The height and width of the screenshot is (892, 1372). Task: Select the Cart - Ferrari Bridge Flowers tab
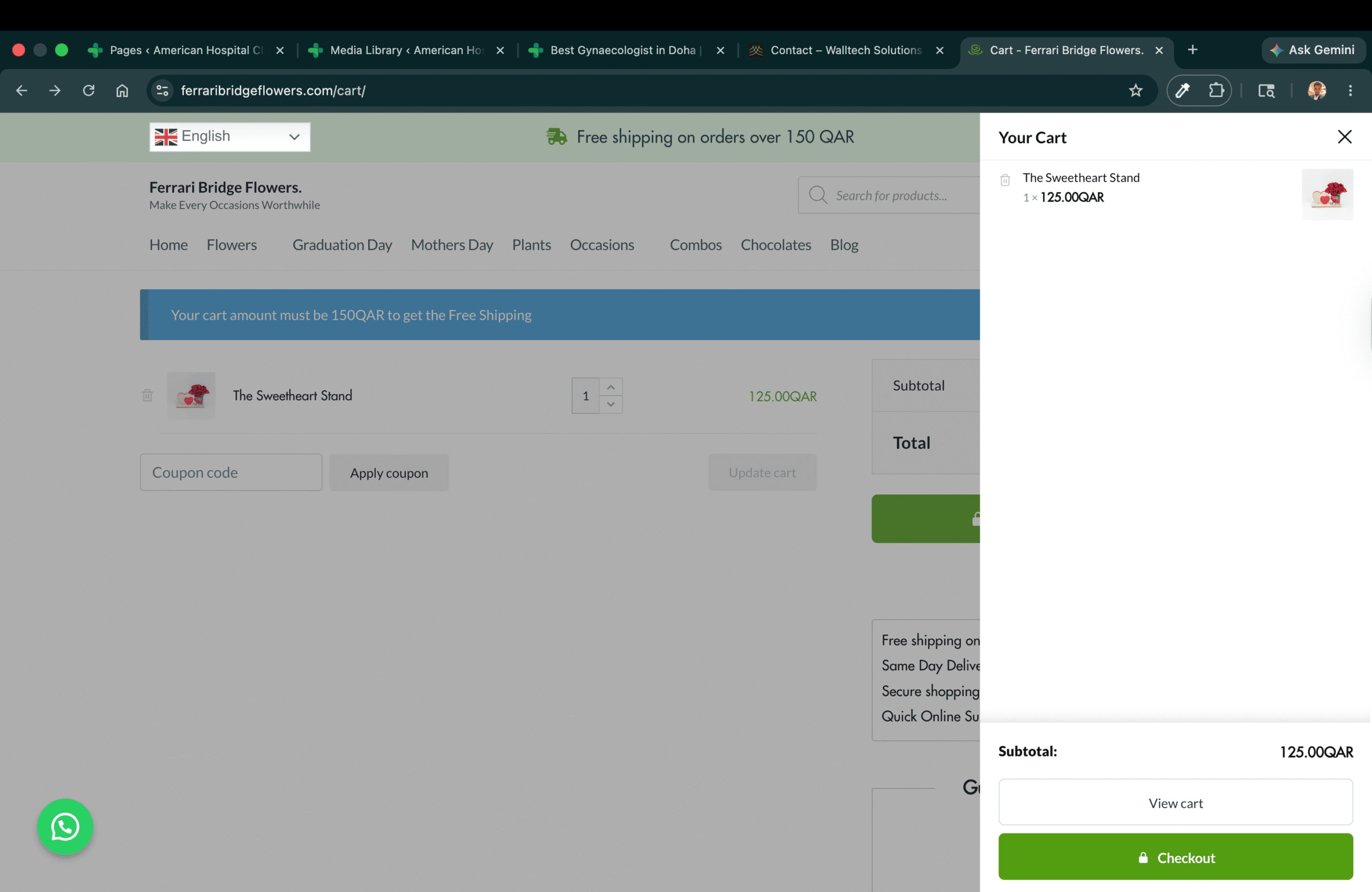click(x=1067, y=50)
